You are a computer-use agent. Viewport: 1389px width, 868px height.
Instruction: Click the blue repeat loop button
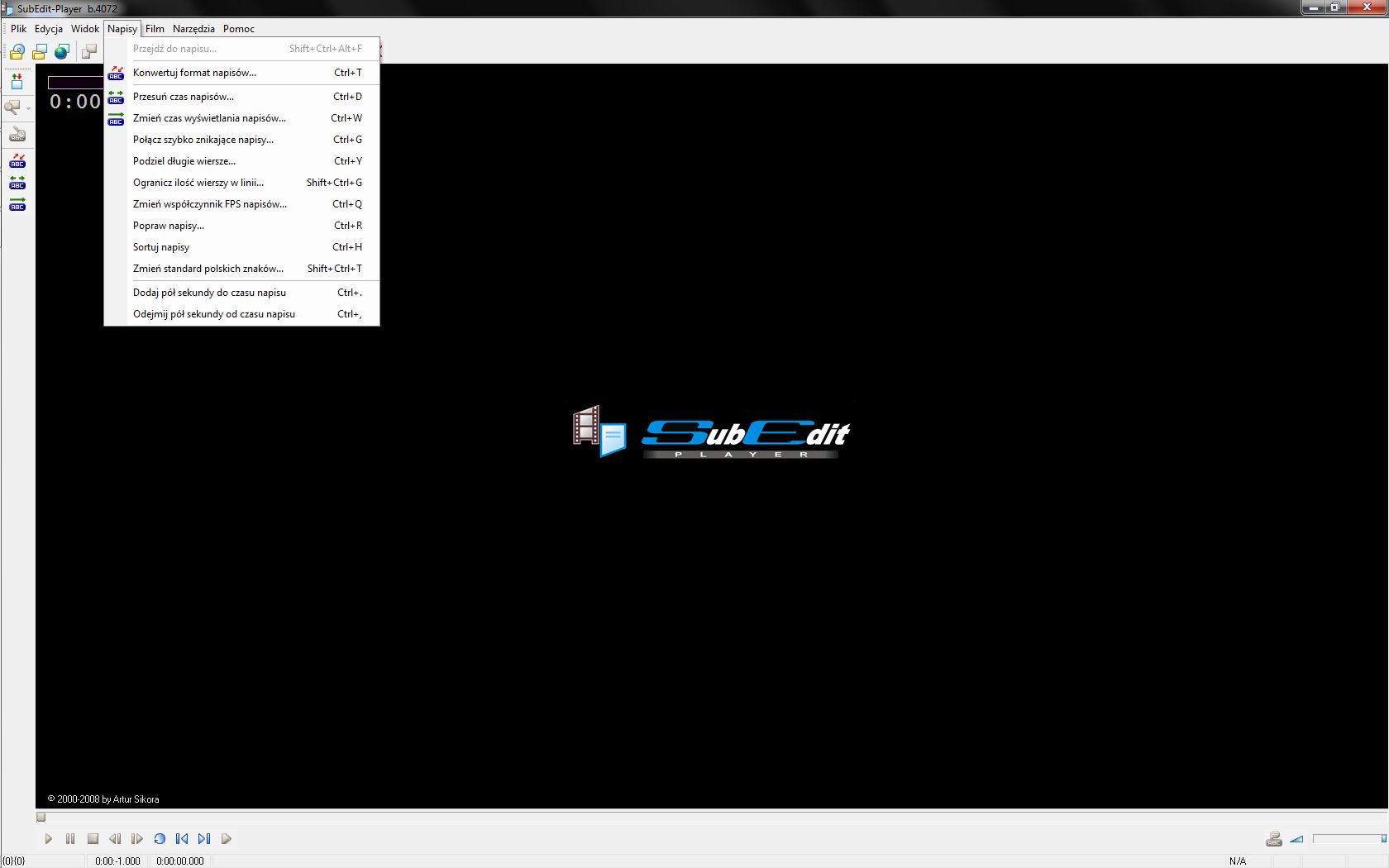(160, 838)
